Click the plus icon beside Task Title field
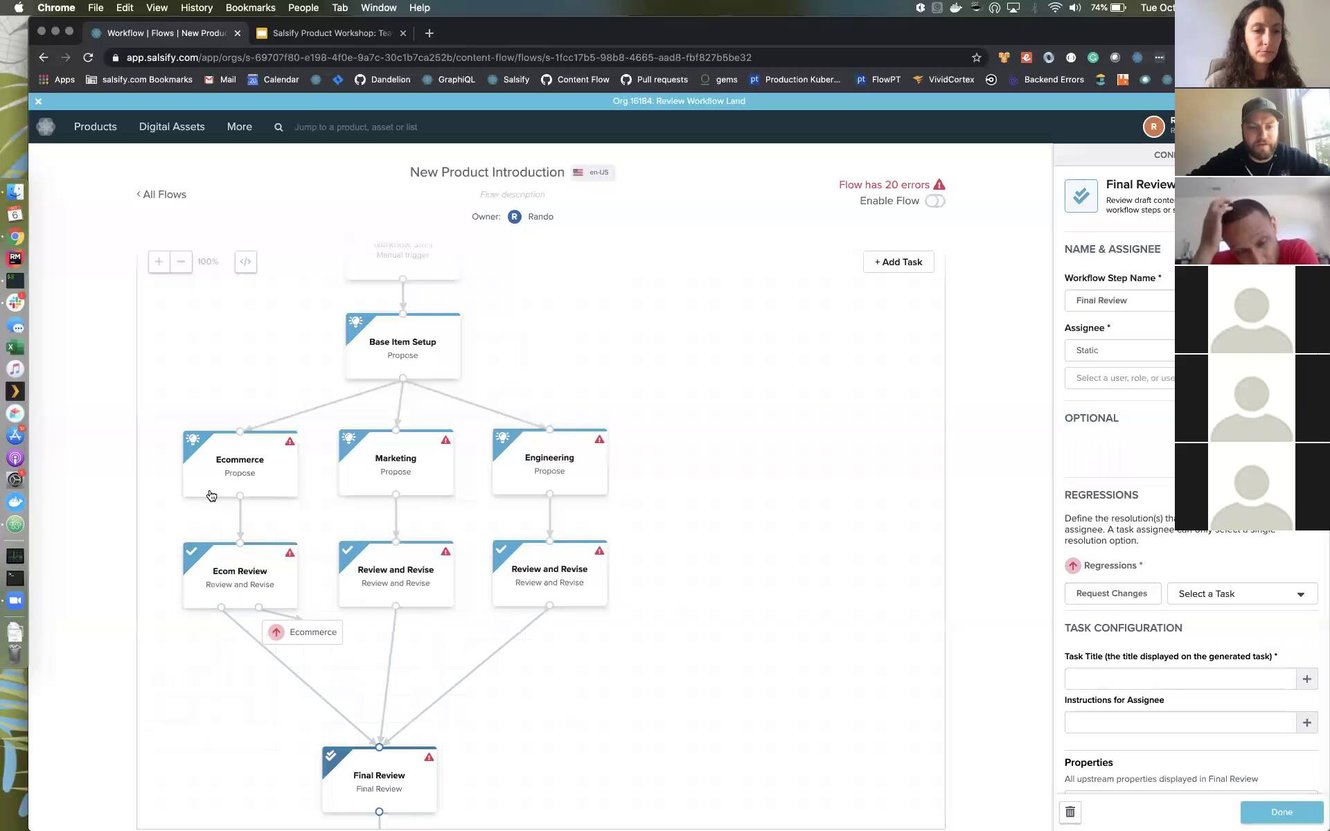The image size is (1330, 831). (x=1306, y=679)
